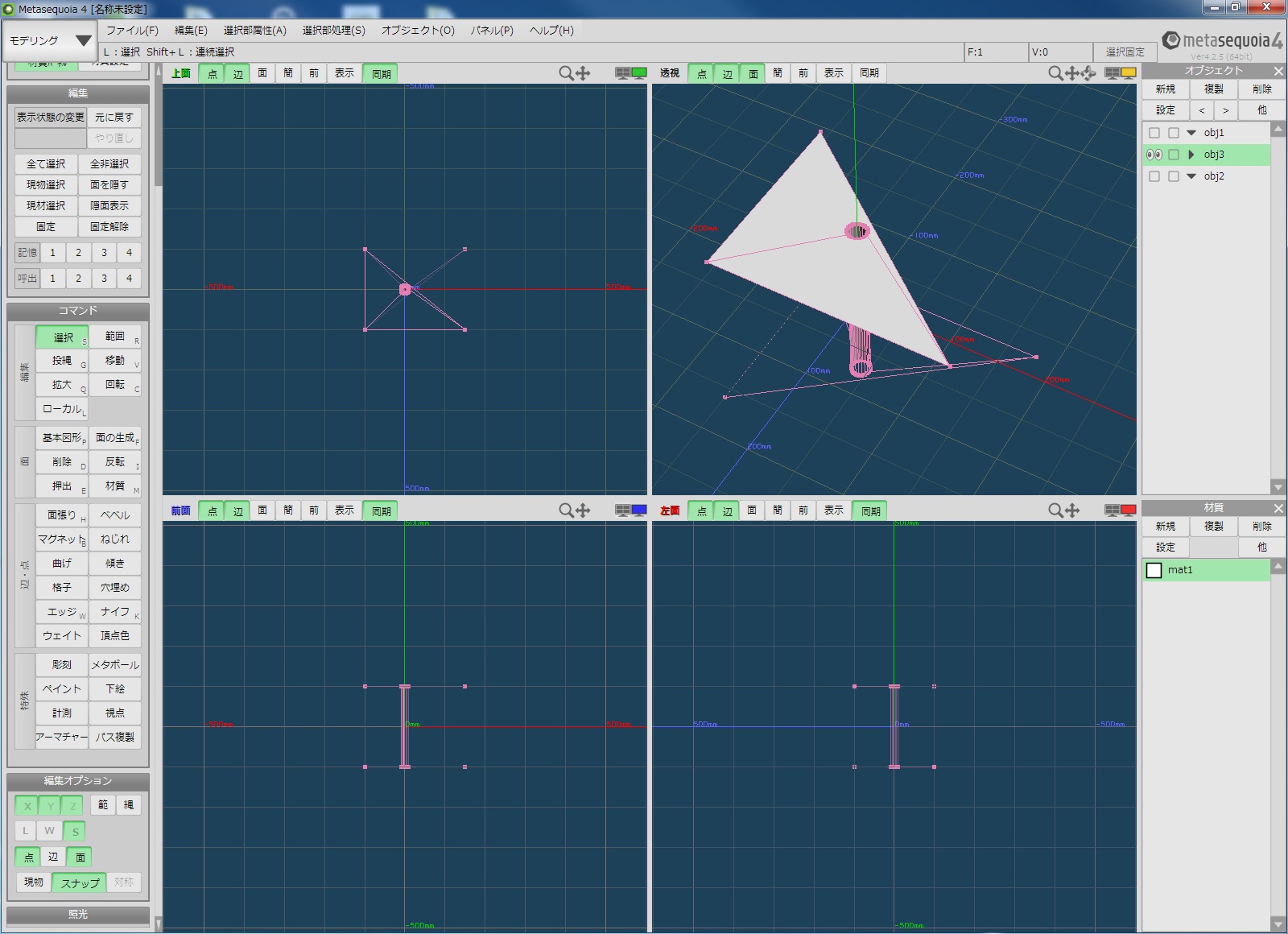Open the 編集(E) menu
1288x934 pixels.
coord(191,31)
